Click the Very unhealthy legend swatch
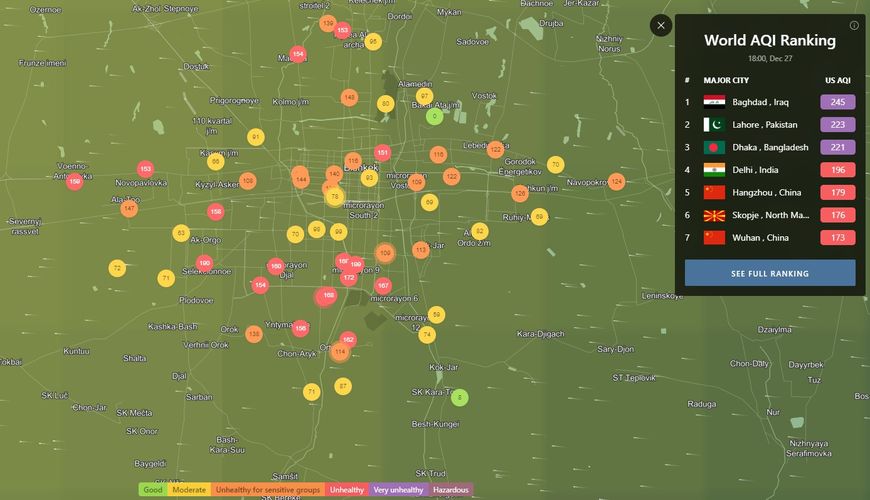The width and height of the screenshot is (870, 500). point(398,490)
